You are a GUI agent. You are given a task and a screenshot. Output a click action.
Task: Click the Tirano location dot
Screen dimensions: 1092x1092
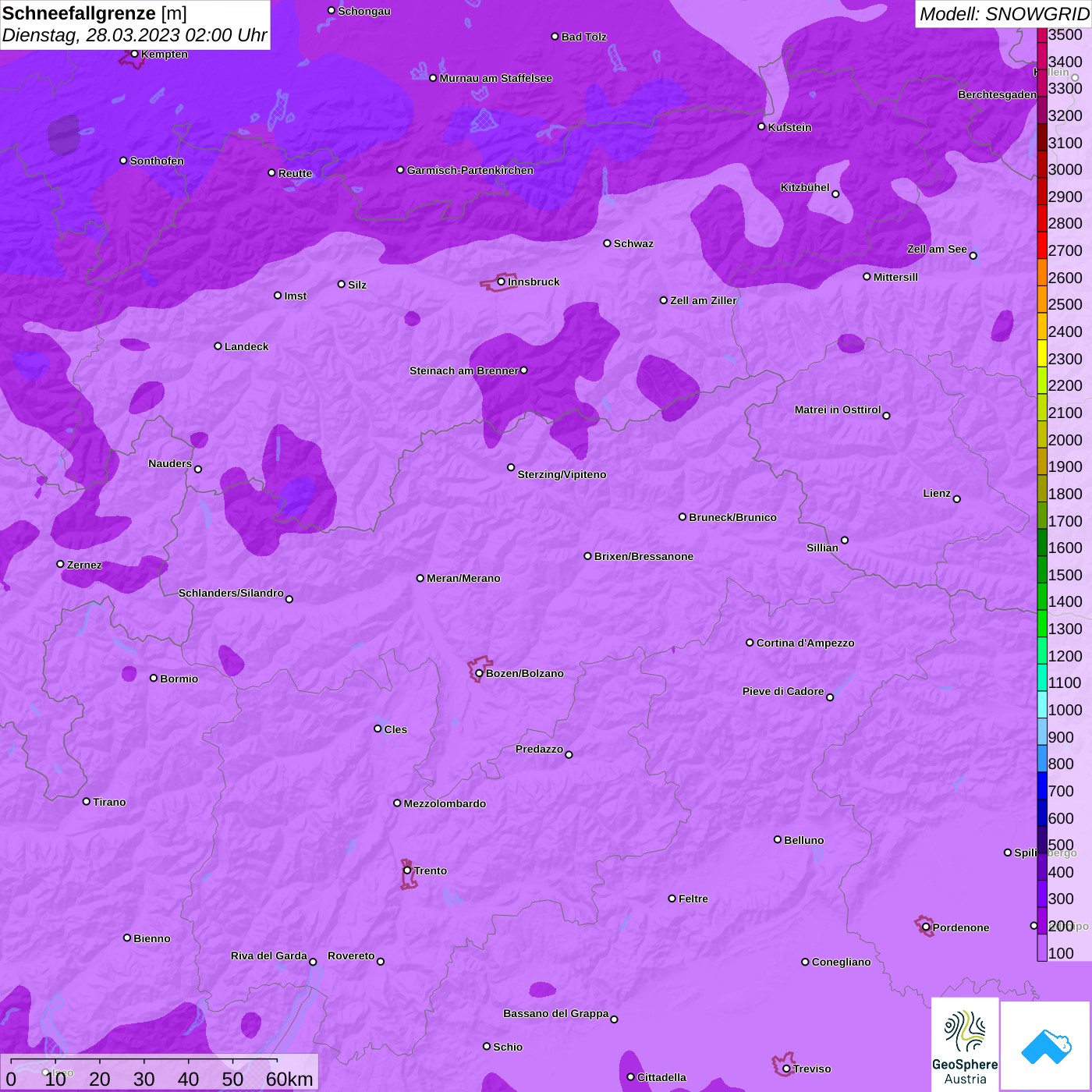click(x=87, y=801)
